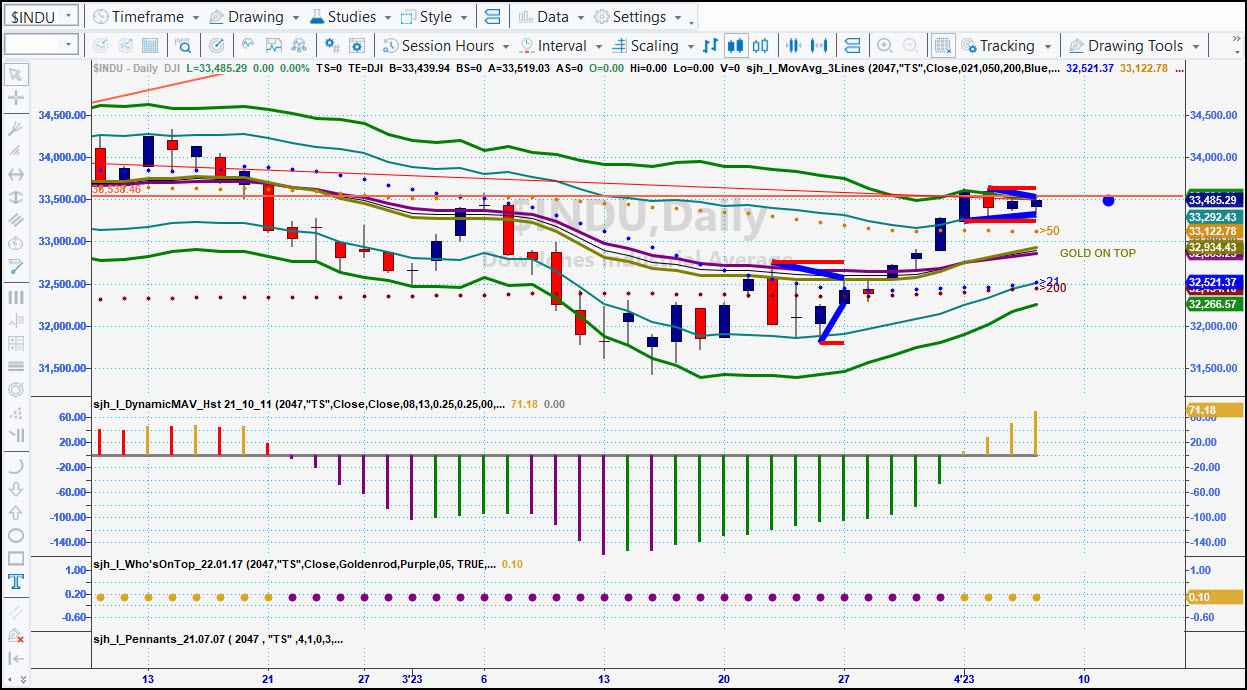Select the horizontal double arrow tool

pos(16,174)
